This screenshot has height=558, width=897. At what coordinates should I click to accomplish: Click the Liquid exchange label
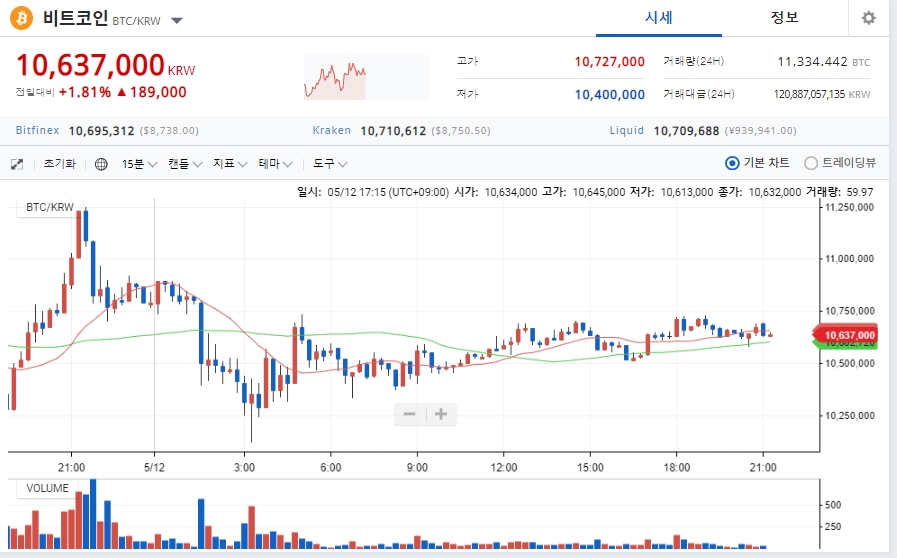[626, 130]
